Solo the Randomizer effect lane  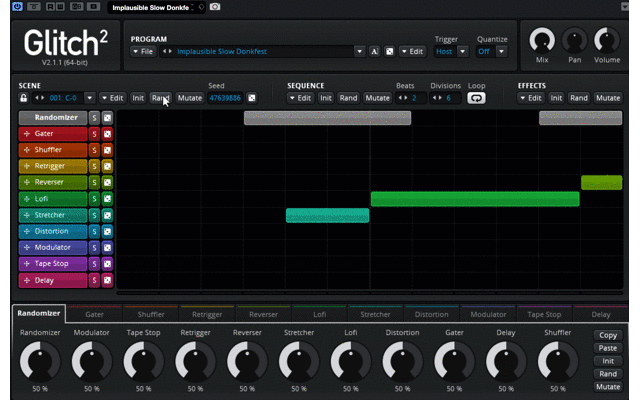(94, 118)
